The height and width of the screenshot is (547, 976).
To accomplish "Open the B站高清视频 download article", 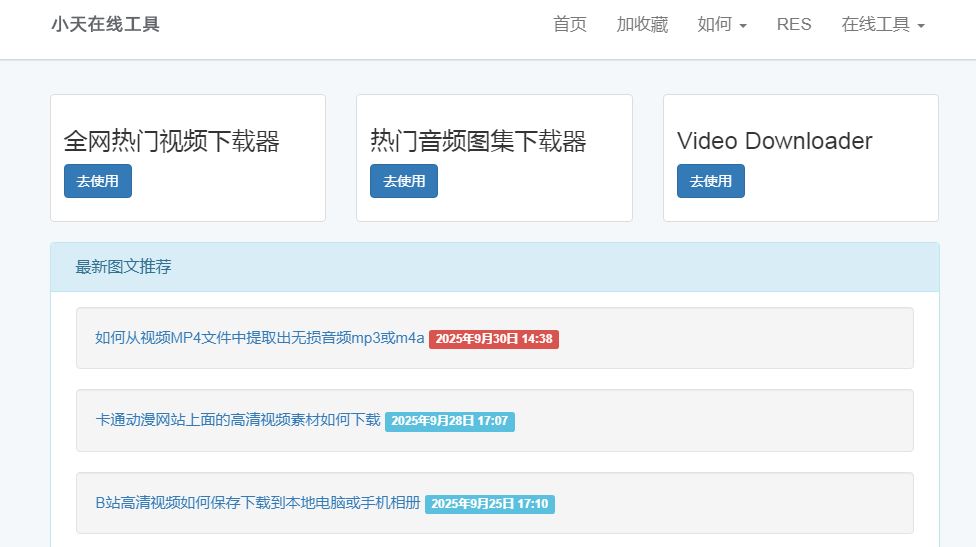I will (x=257, y=503).
